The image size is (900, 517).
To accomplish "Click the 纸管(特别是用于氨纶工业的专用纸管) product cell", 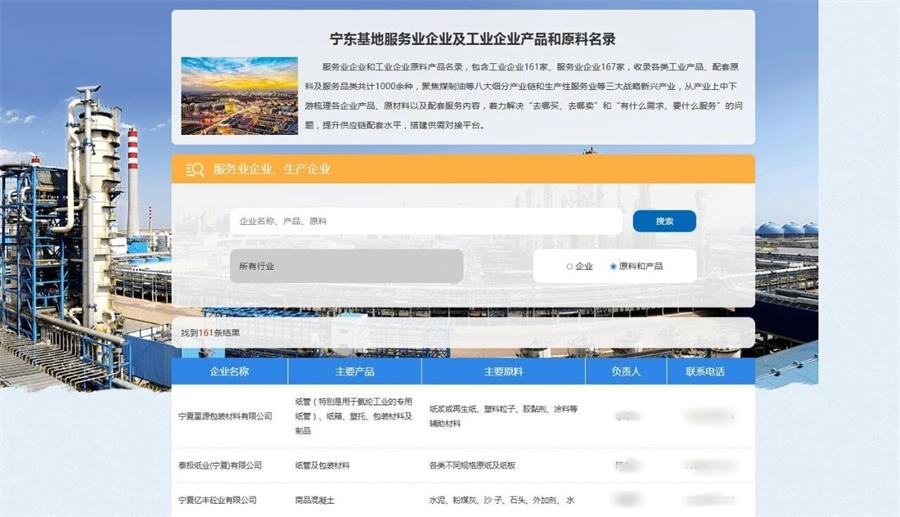I will 354,416.
